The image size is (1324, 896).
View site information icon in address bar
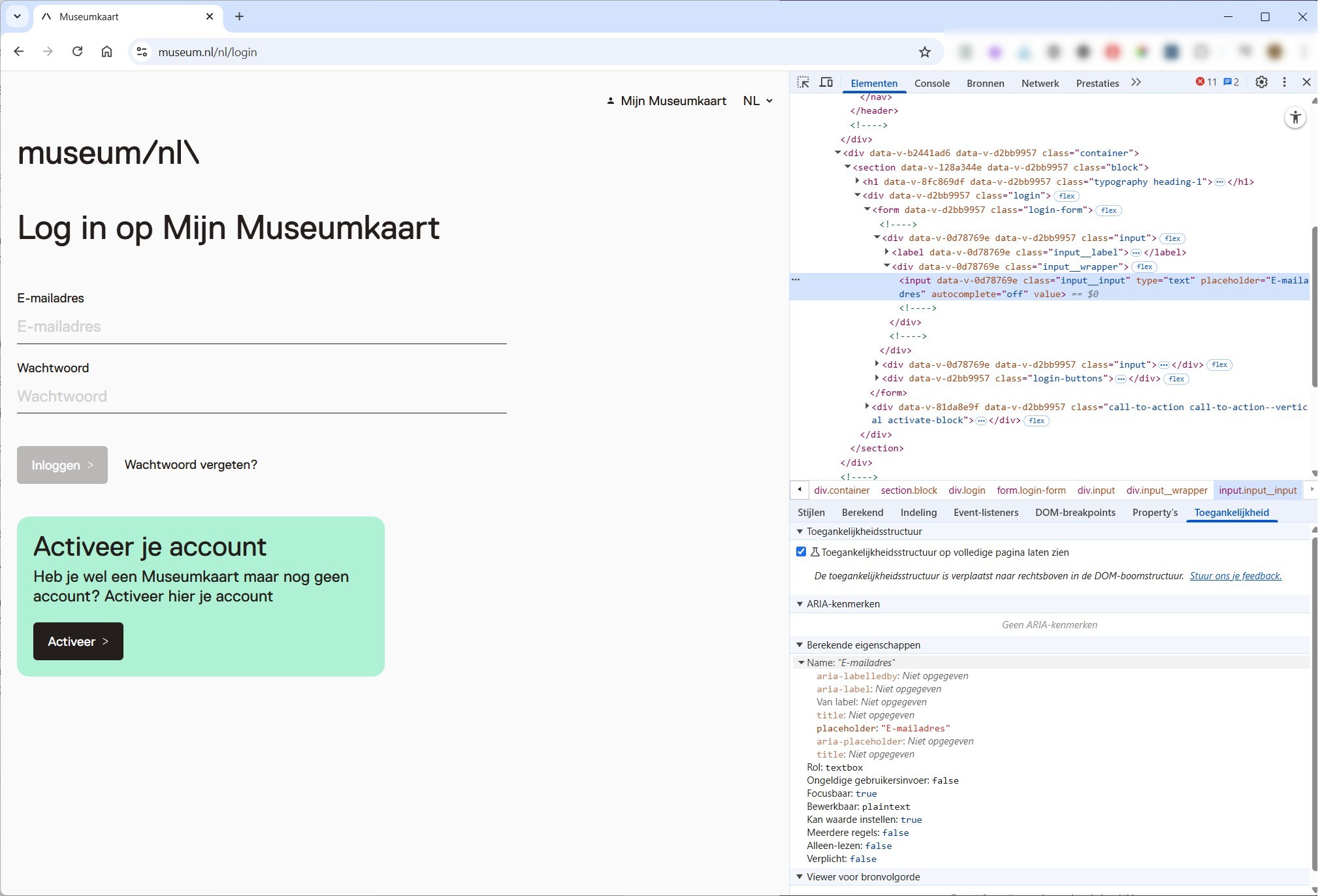[x=142, y=52]
